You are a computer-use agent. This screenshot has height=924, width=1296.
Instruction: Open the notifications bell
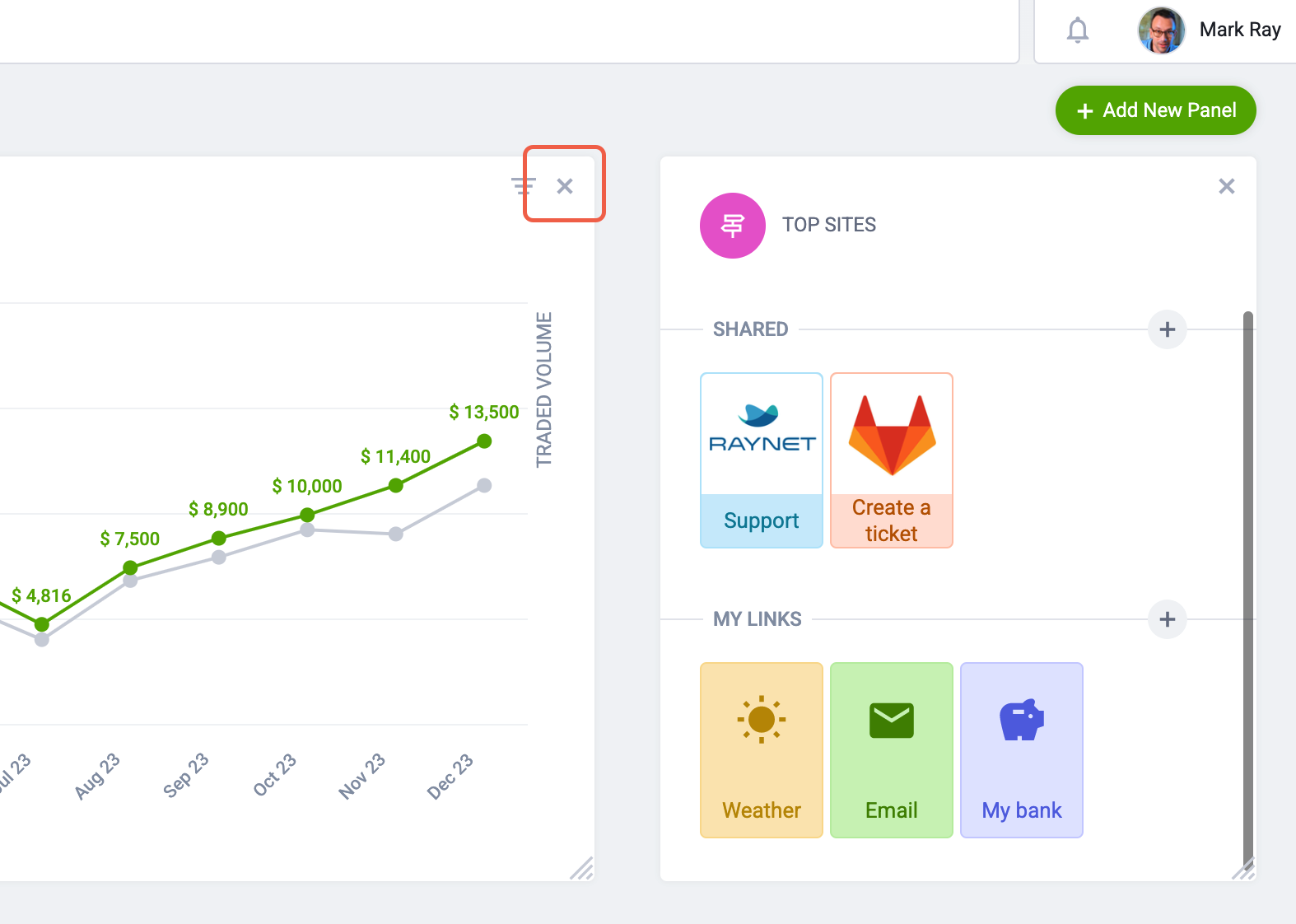coord(1076,30)
